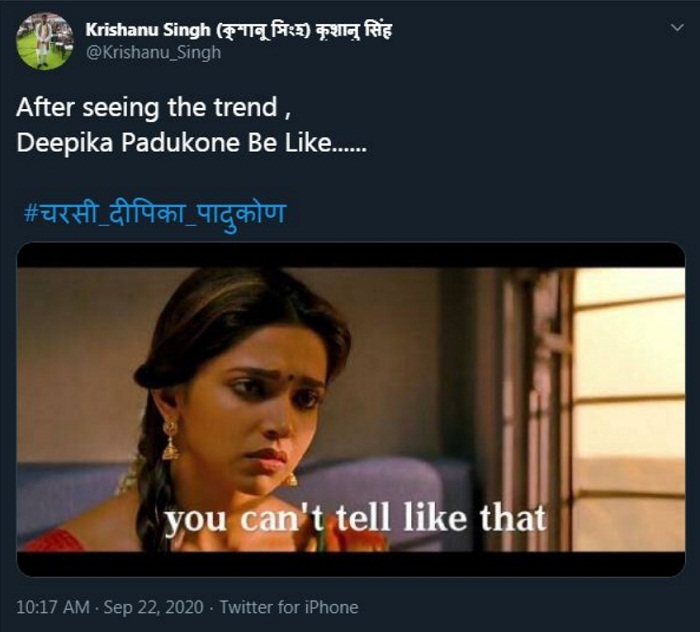Click the black bar atop the meme image
This screenshot has width=700, height=632.
click(x=350, y=255)
